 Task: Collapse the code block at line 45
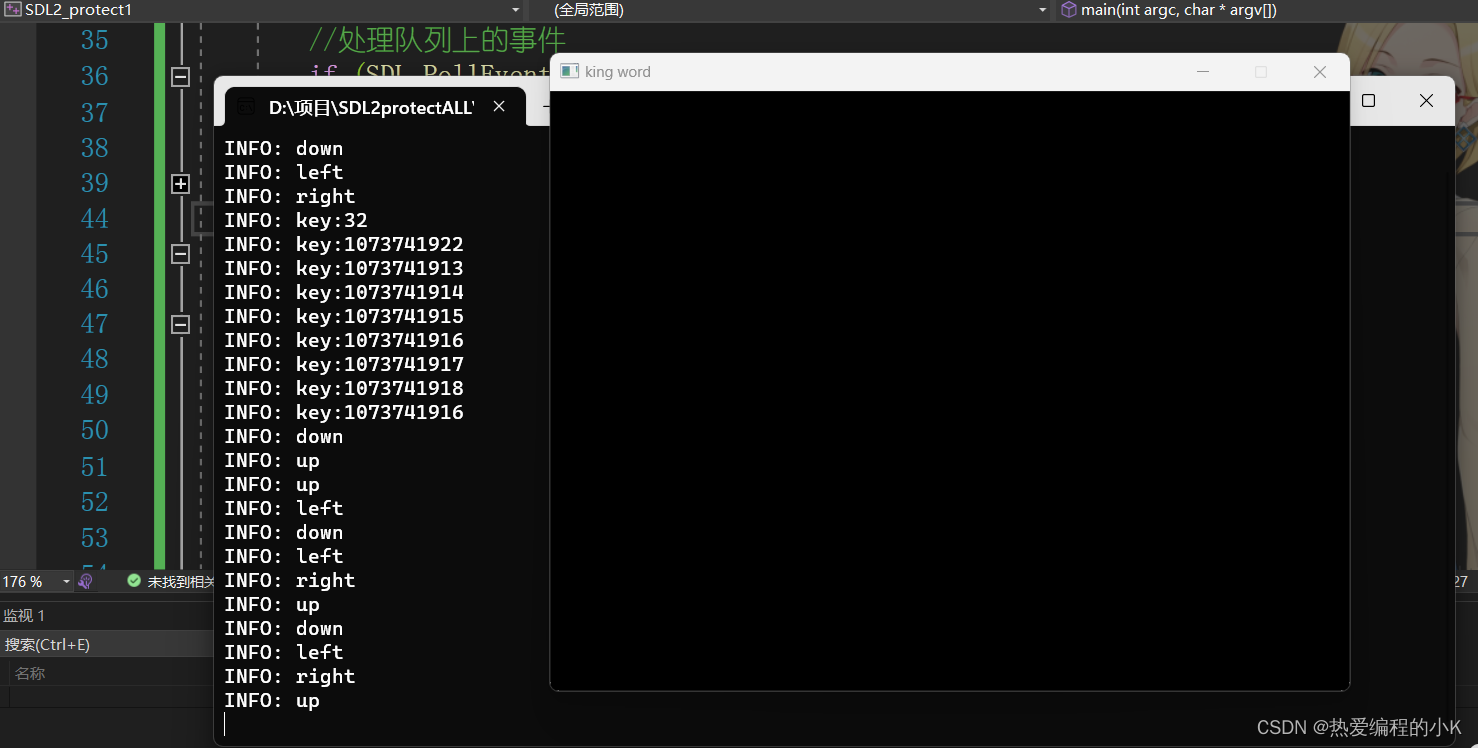(180, 254)
